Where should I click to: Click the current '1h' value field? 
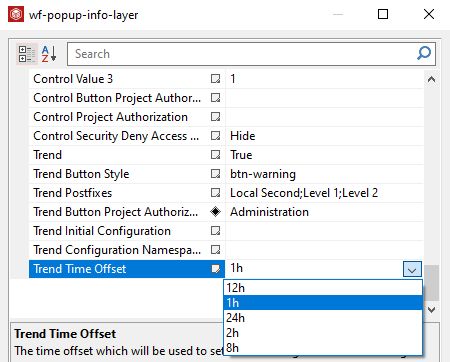pos(314,269)
